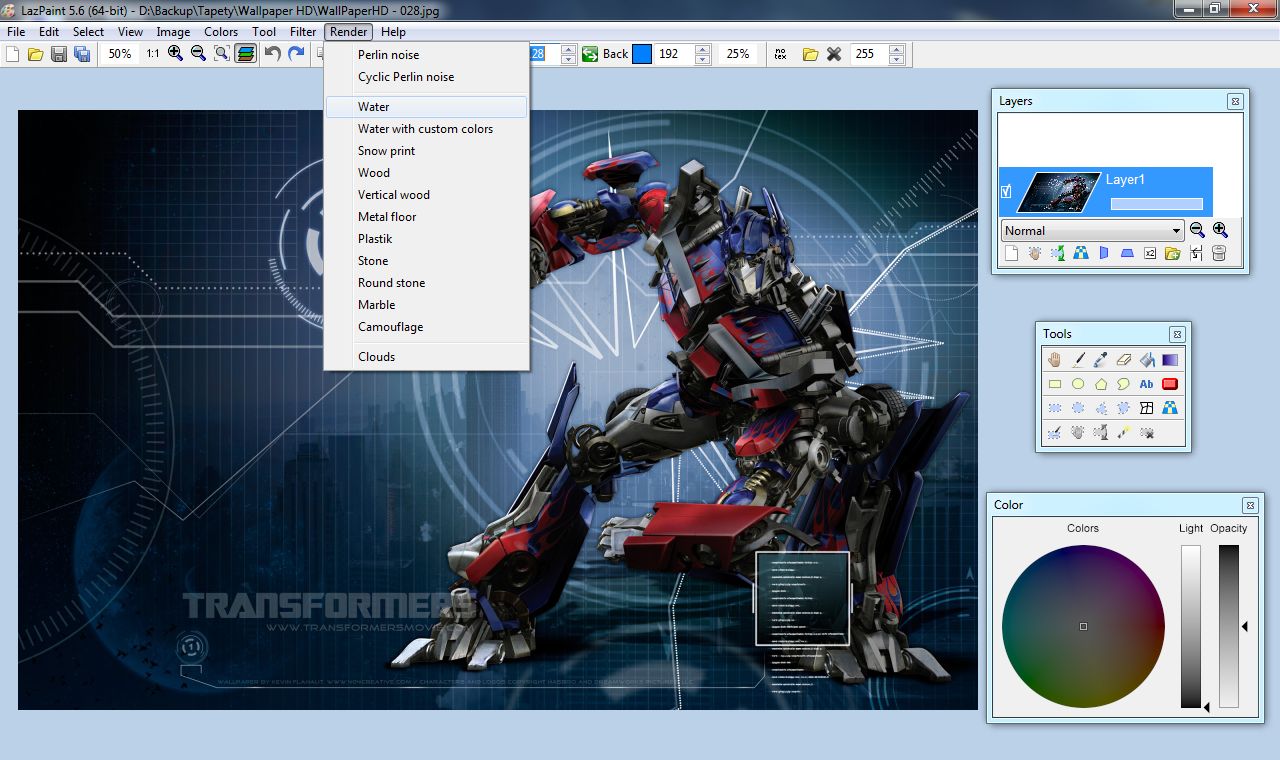This screenshot has width=1280, height=760.
Task: Click the Layer1 opacity bar
Action: (1156, 204)
